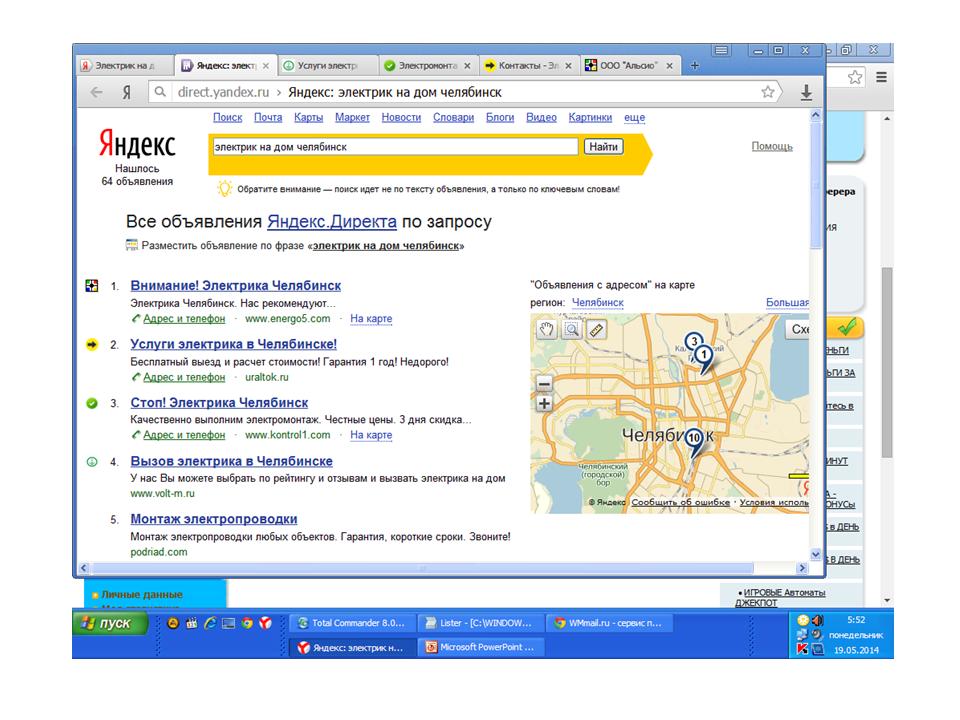
Task: Open downloads with the arrow icon
Action: click(x=806, y=92)
